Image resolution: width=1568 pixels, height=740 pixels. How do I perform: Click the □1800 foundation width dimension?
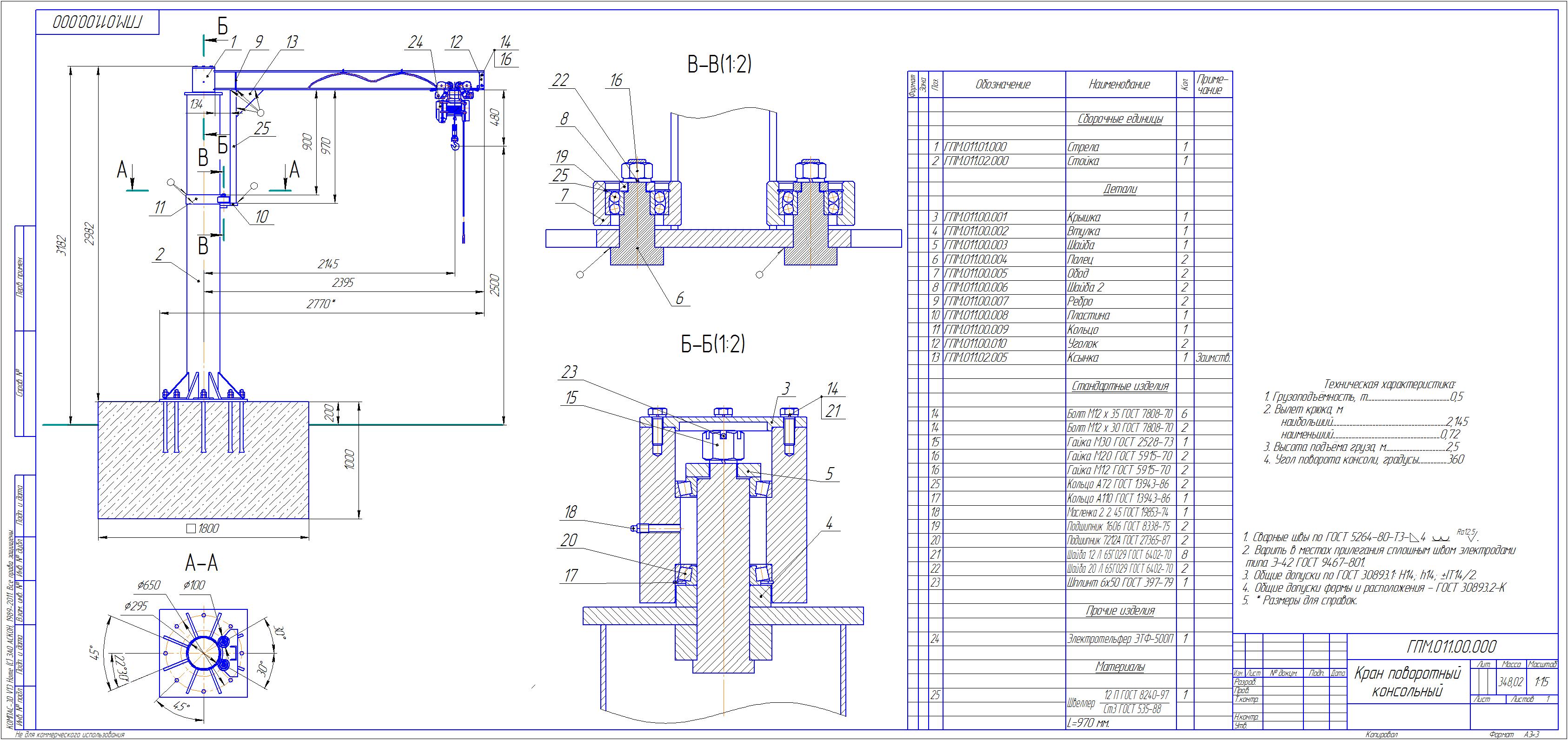tap(202, 529)
